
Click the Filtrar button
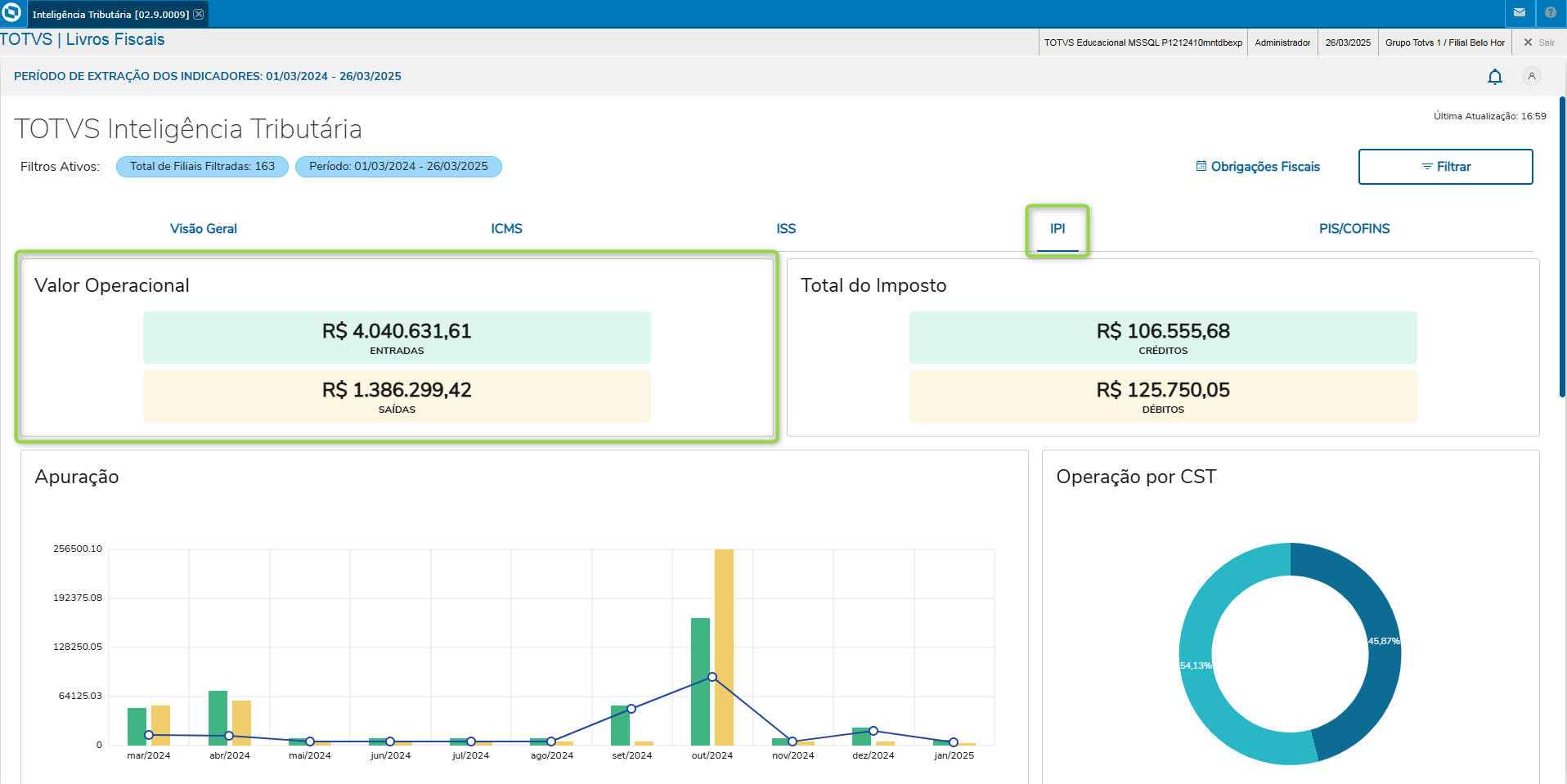pos(1445,167)
